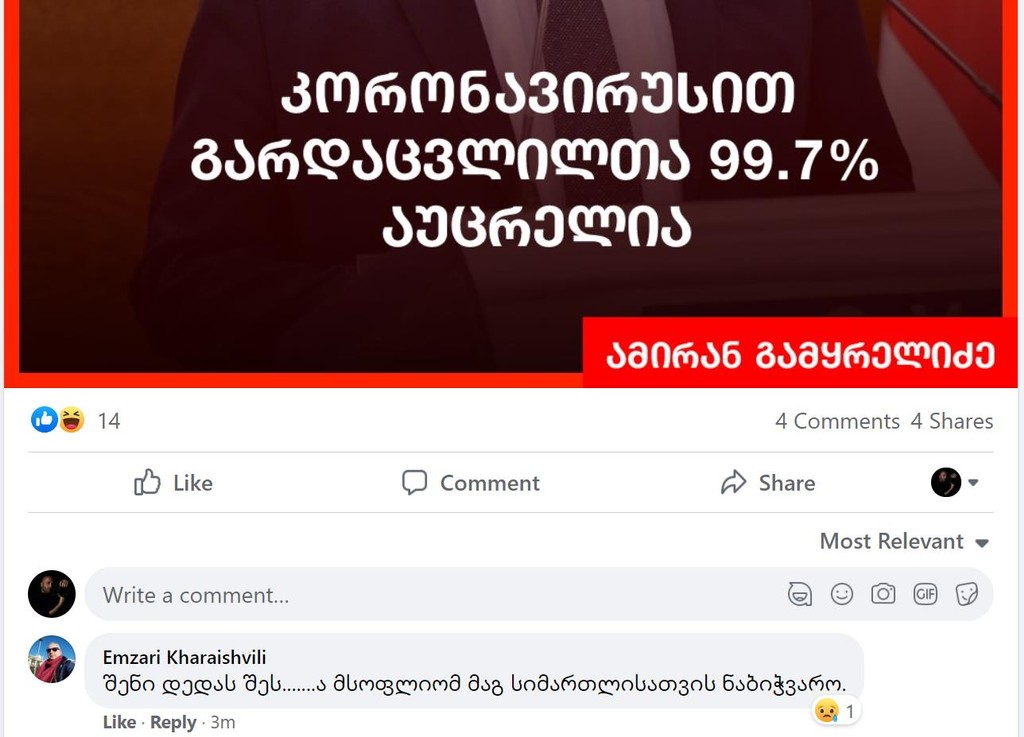Click the blue like reaction icon
Image resolution: width=1024 pixels, height=737 pixels.
point(44,420)
